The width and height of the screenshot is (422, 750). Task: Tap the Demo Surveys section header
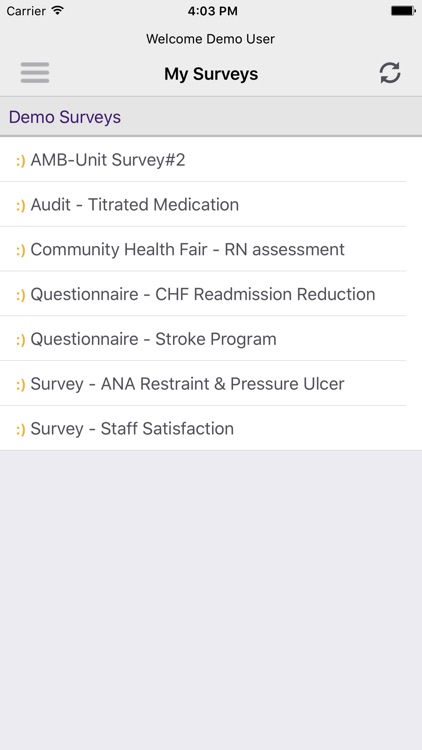pos(211,117)
